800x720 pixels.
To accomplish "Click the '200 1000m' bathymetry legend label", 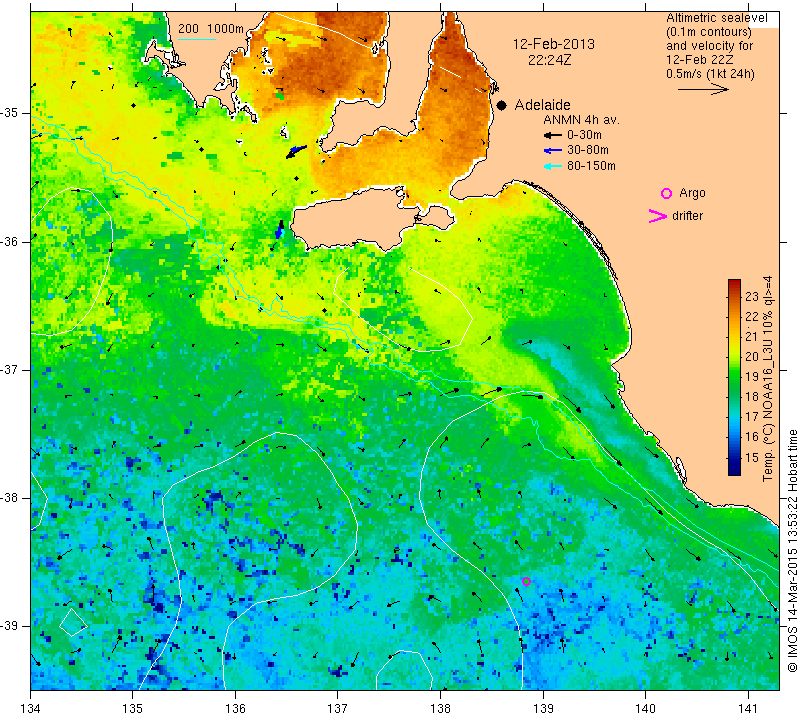I will pyautogui.click(x=211, y=29).
